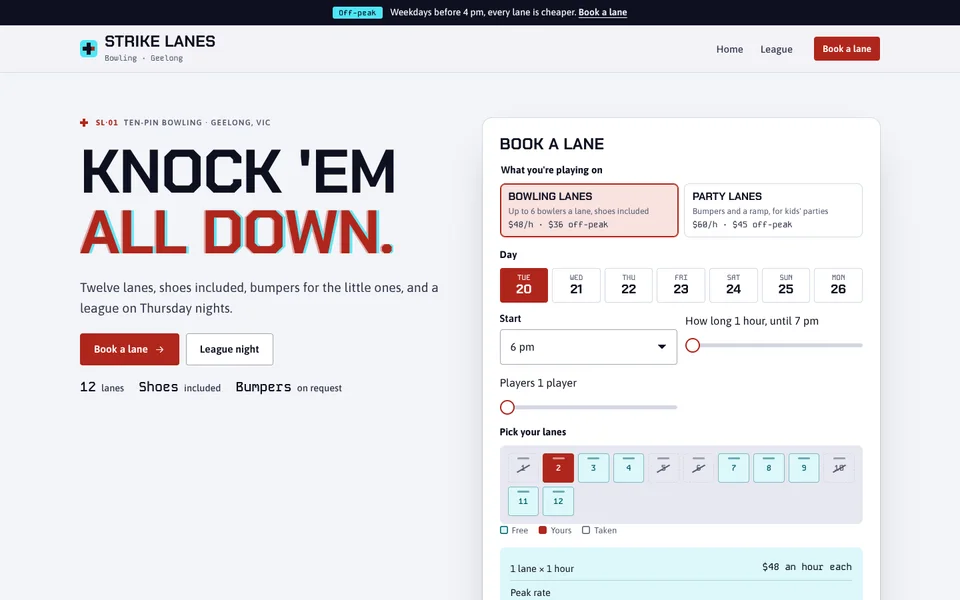The image size is (960, 600).
Task: Choose Mon 26 as the day
Action: [x=838, y=285]
